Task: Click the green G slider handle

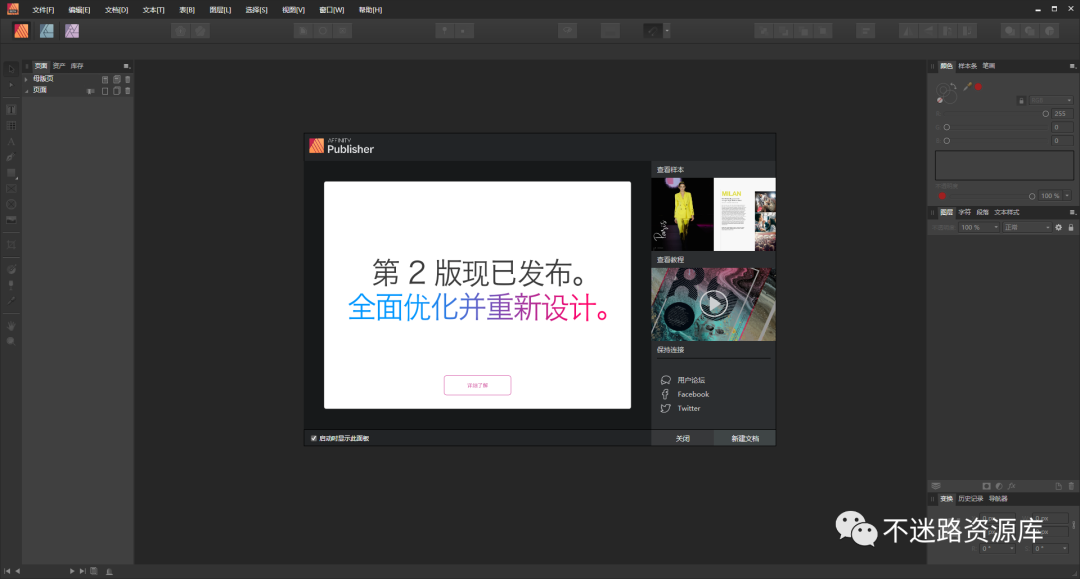Action: pos(946,127)
